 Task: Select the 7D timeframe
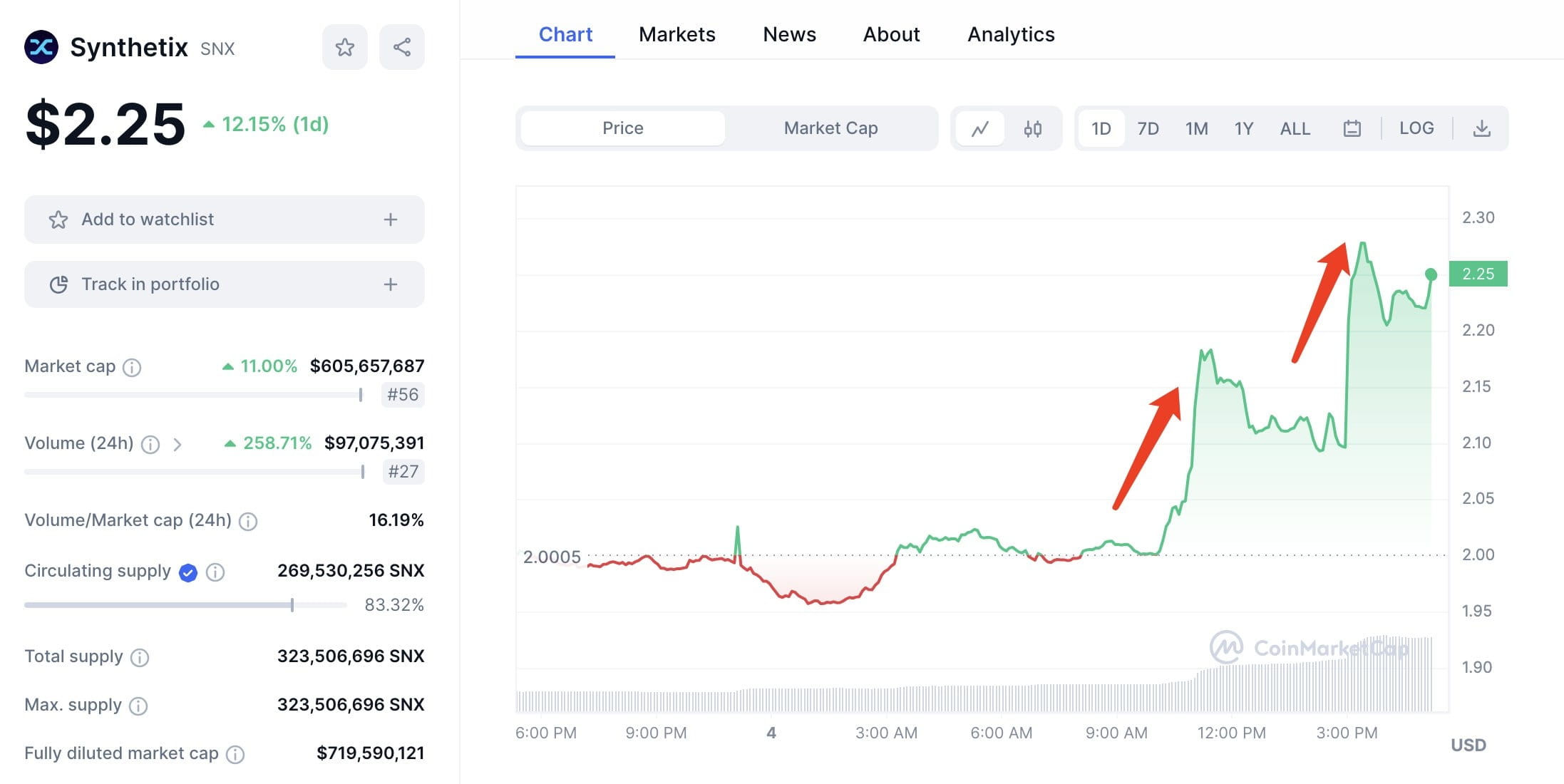[1148, 128]
